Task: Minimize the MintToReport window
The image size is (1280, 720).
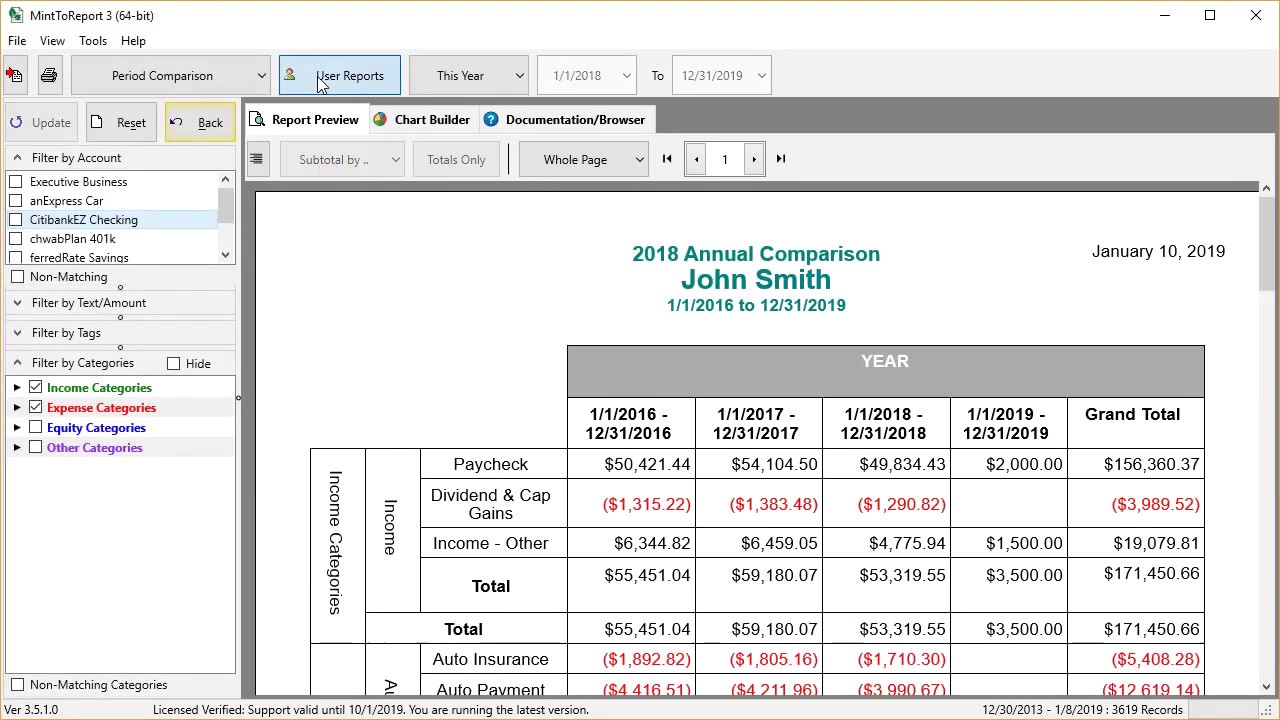Action: (1165, 15)
